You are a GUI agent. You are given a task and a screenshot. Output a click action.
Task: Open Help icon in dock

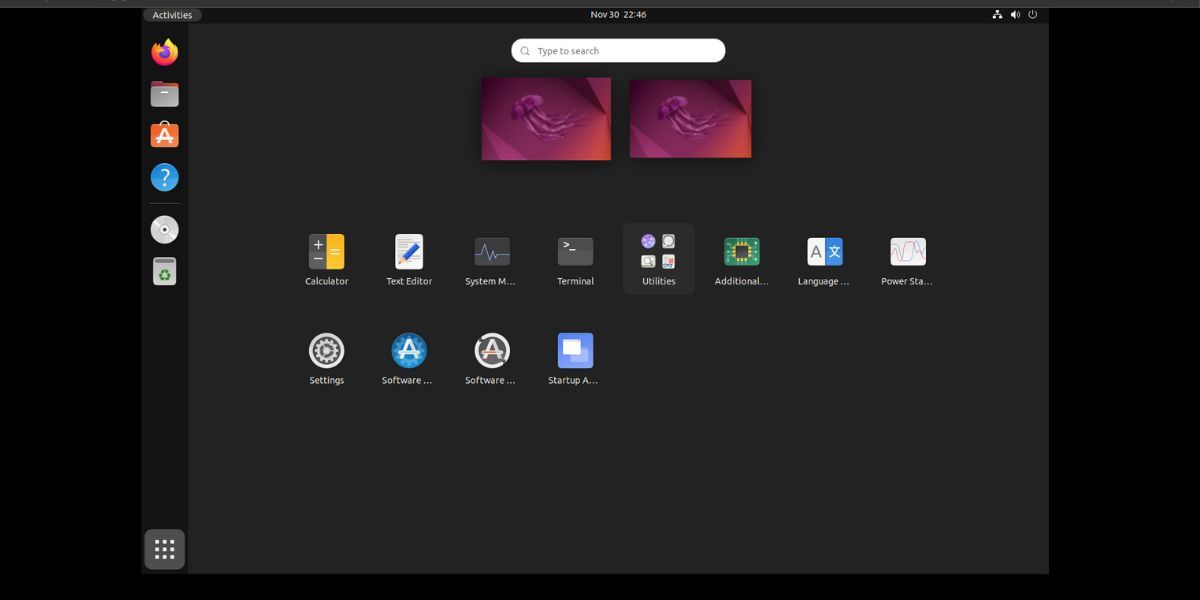[x=165, y=178]
